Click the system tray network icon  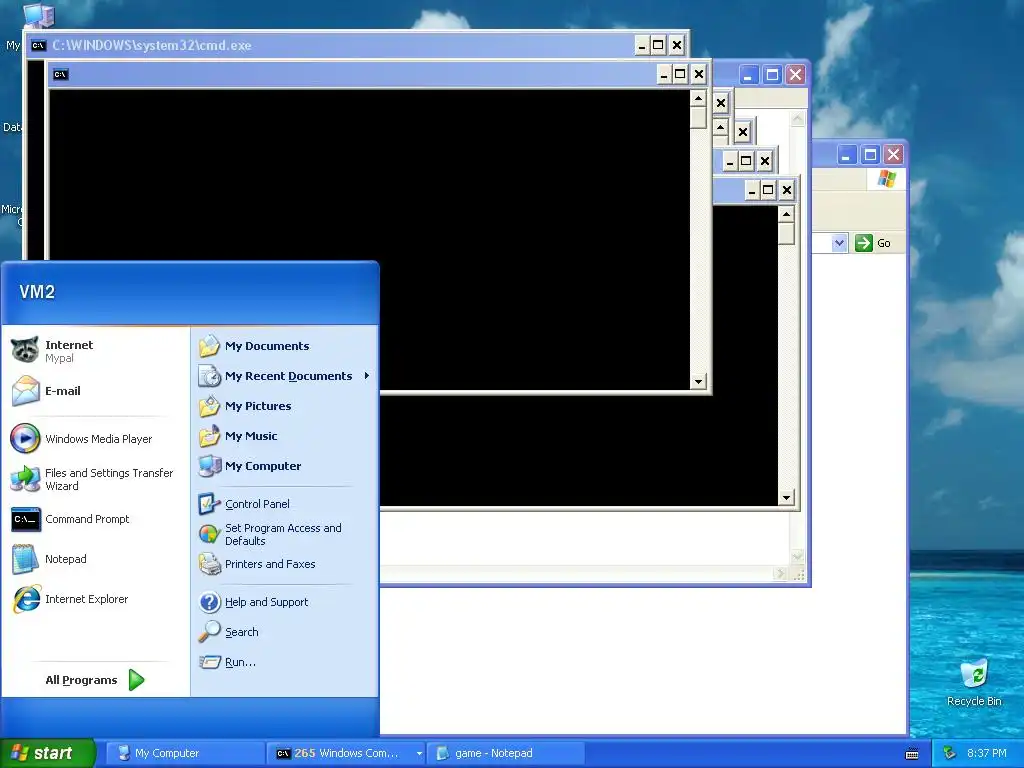pos(950,753)
